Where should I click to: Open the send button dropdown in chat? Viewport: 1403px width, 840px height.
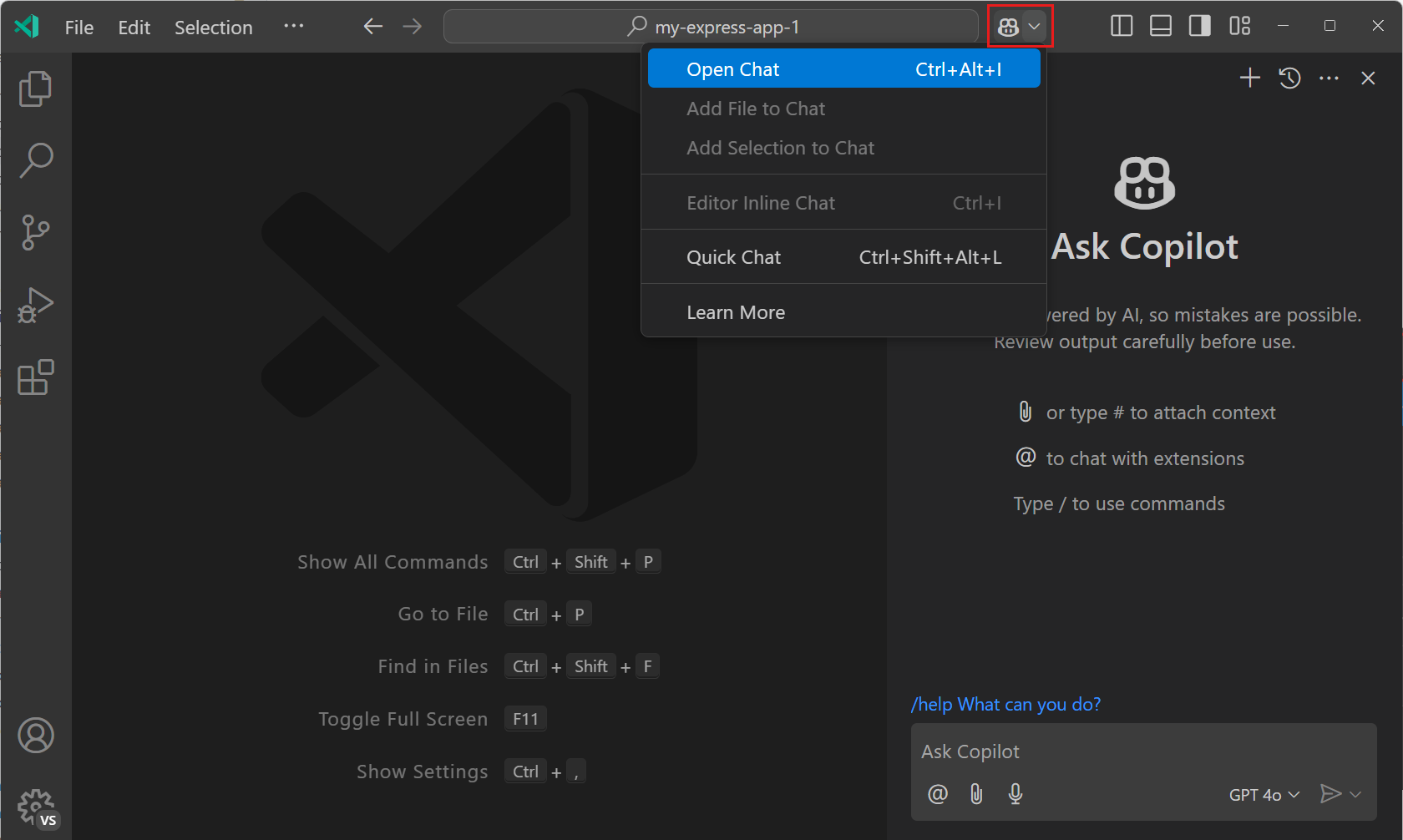pyautogui.click(x=1355, y=794)
